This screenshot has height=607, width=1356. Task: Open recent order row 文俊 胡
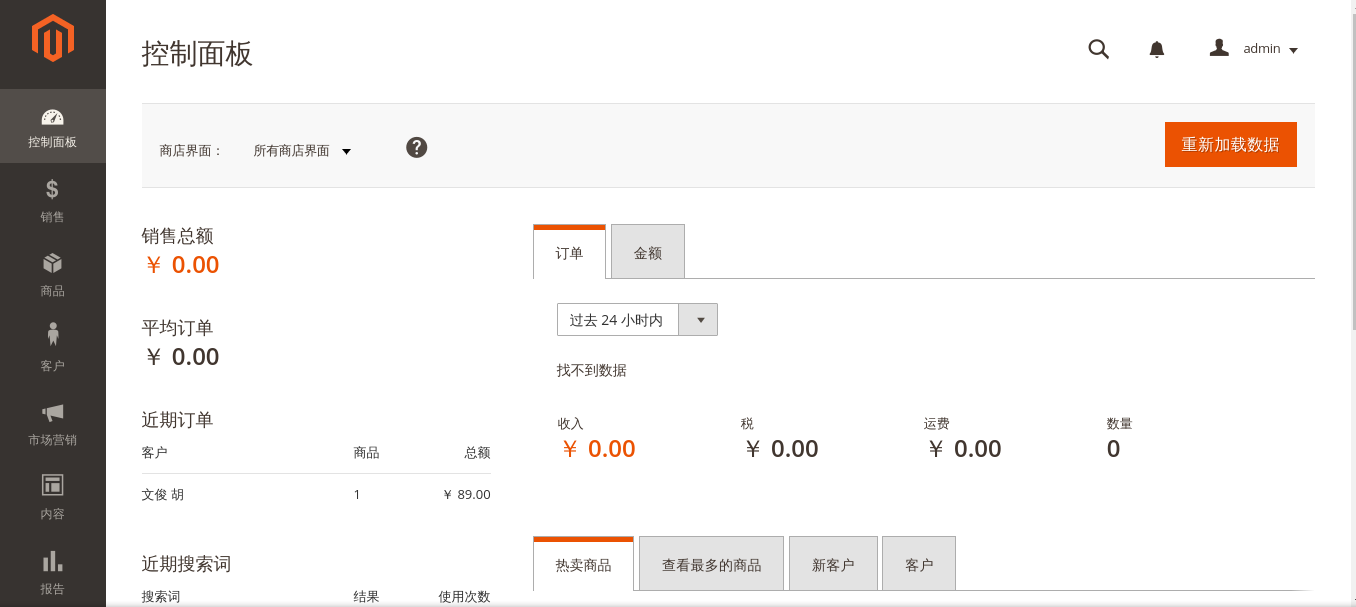(x=316, y=494)
